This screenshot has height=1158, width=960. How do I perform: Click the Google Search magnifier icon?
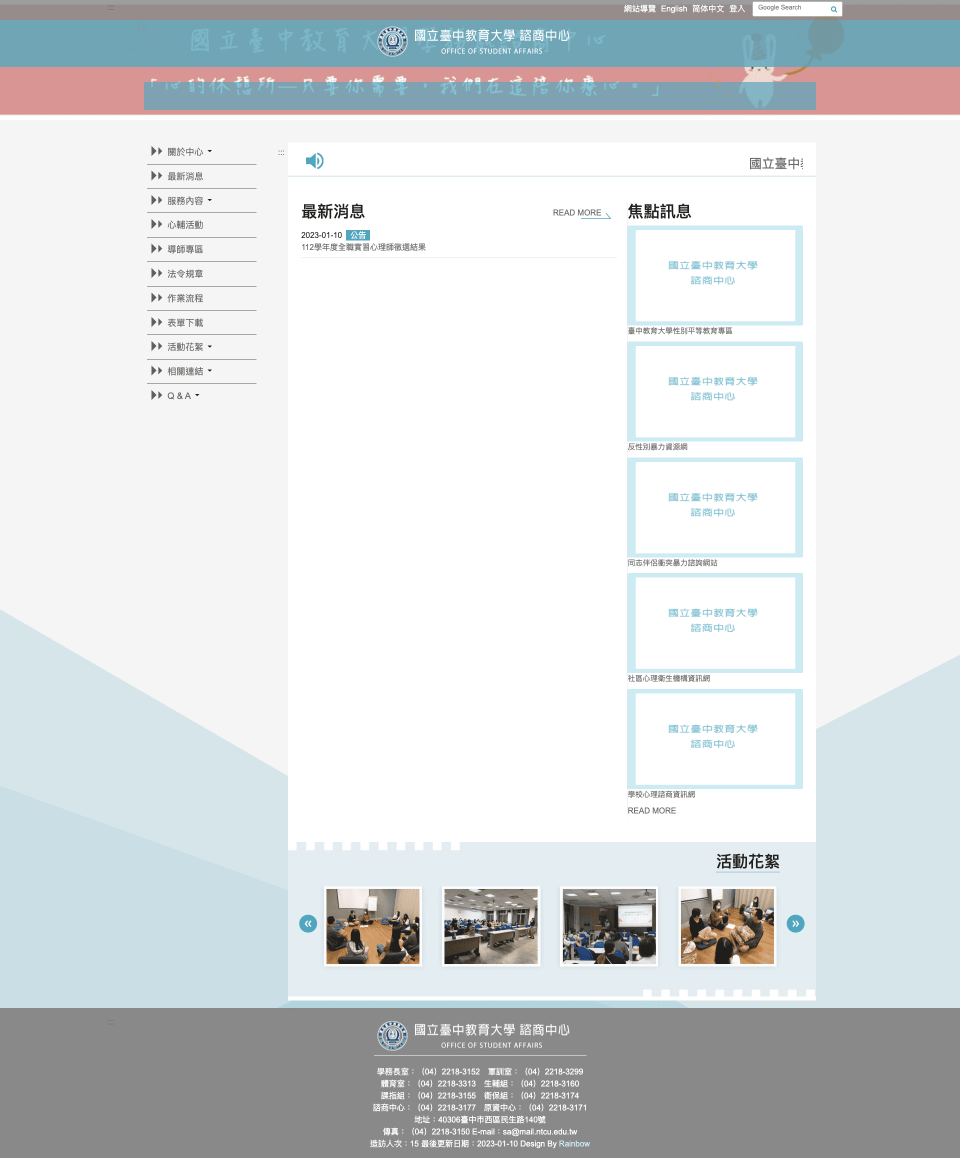click(834, 9)
